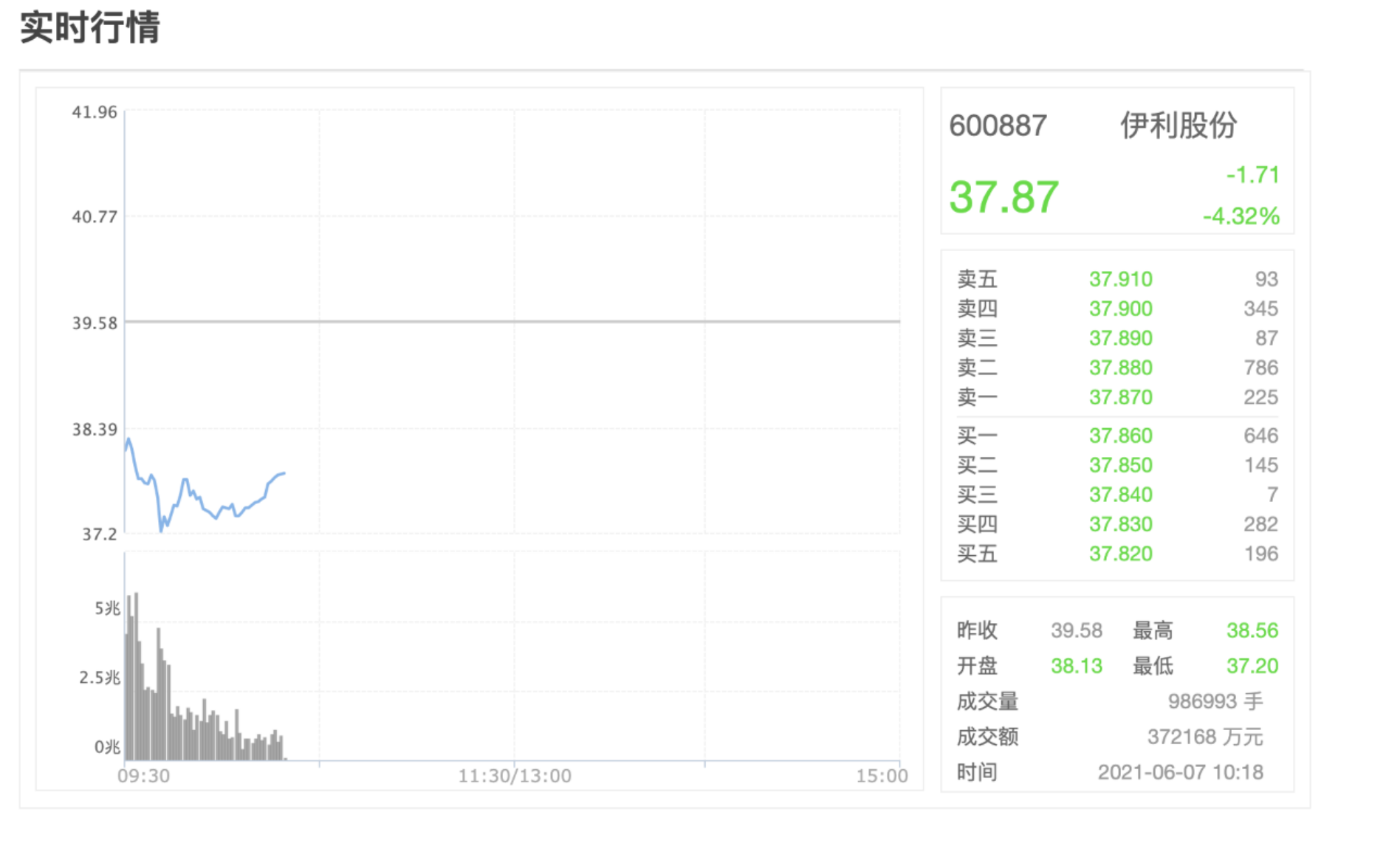This screenshot has width=1400, height=843.
Task: Click the 11:30/13:00 time axis label
Action: [515, 776]
